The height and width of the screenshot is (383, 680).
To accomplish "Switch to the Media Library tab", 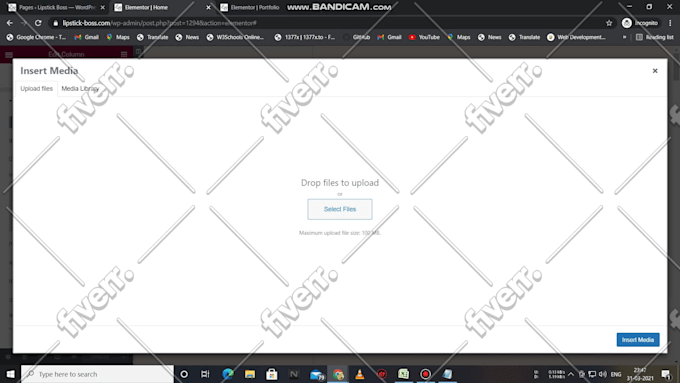I will (x=80, y=88).
